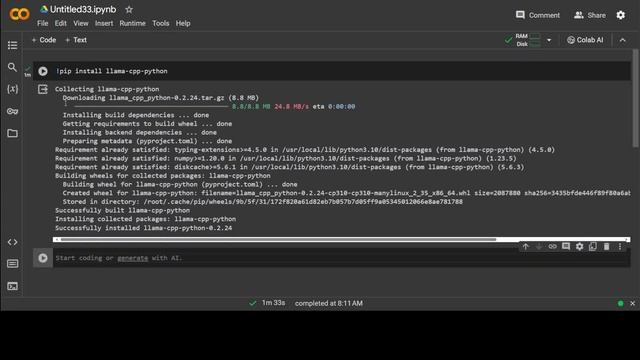Click the generate with AI link
Image resolution: width=640 pixels, height=360 pixels.
click(133, 258)
